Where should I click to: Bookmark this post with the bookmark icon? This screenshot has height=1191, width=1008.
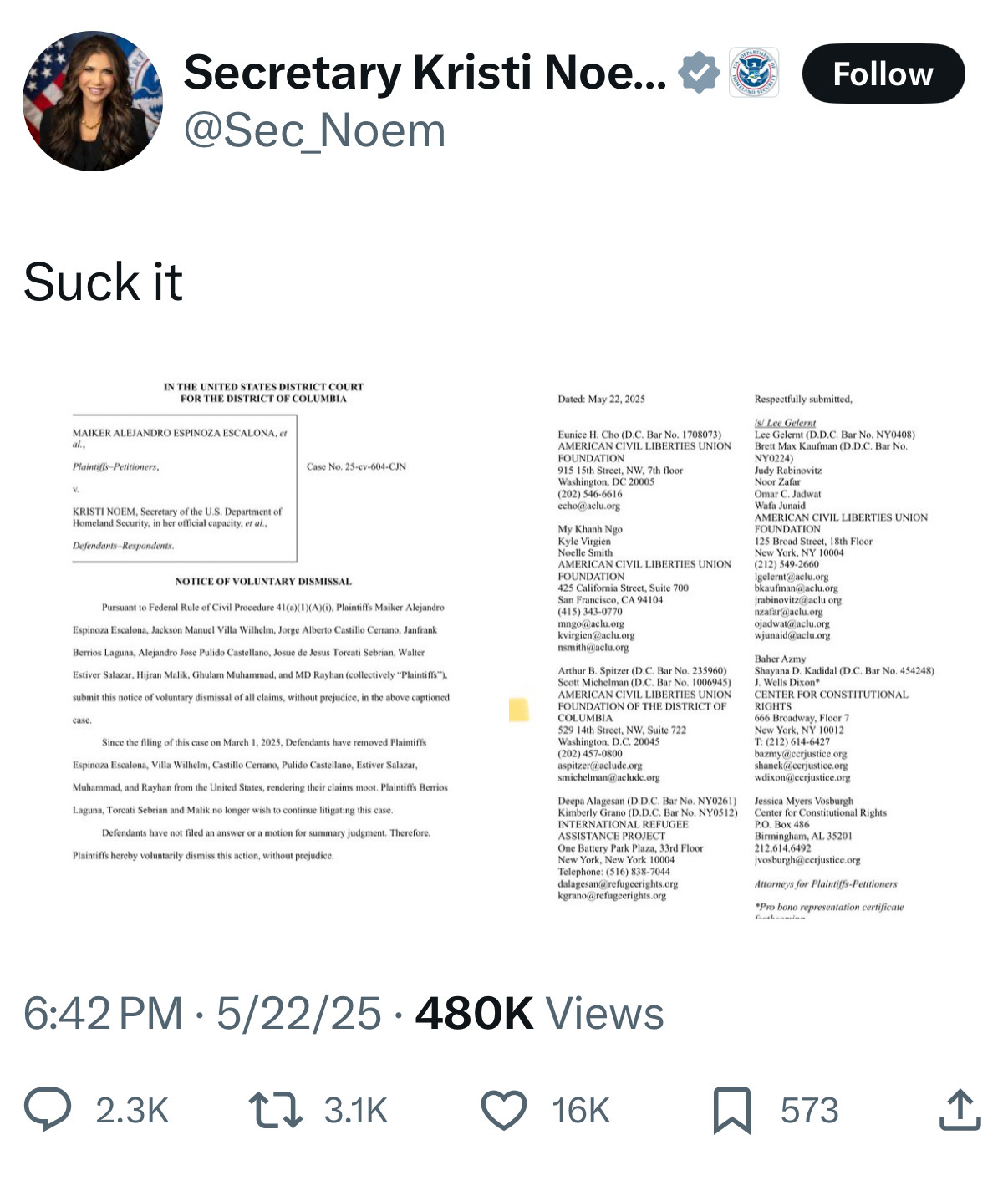coord(732,1110)
